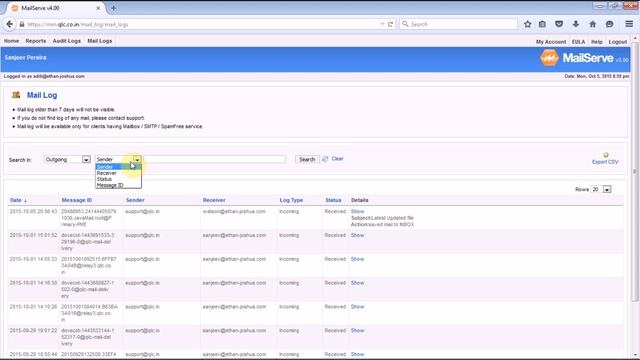The width and height of the screenshot is (640, 360).
Task: Expand the Outgoing search-in dropdown
Action: click(x=67, y=160)
